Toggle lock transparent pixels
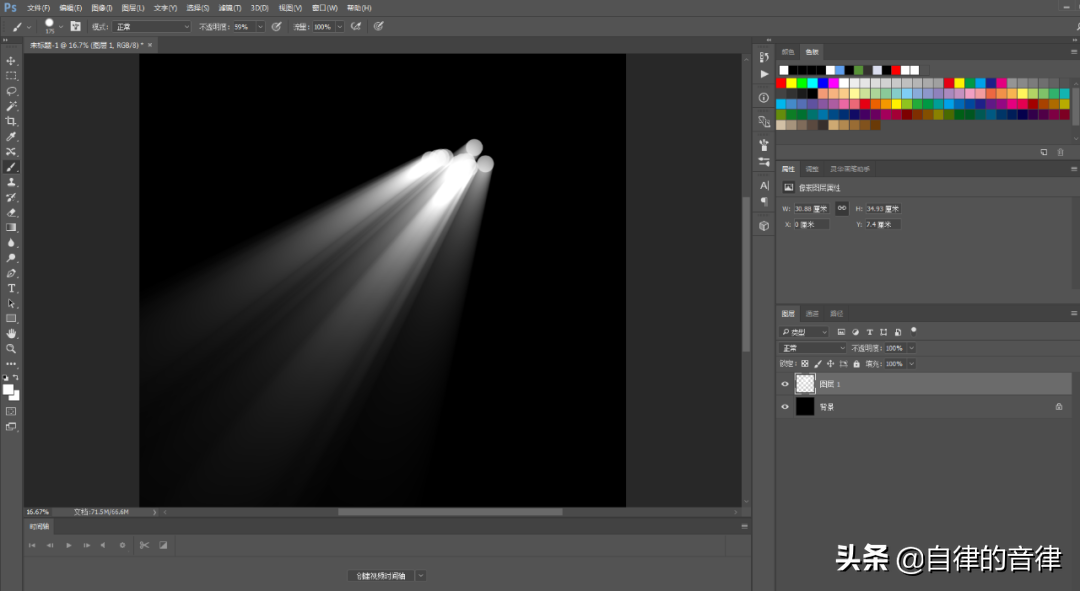The image size is (1080, 591). click(804, 364)
